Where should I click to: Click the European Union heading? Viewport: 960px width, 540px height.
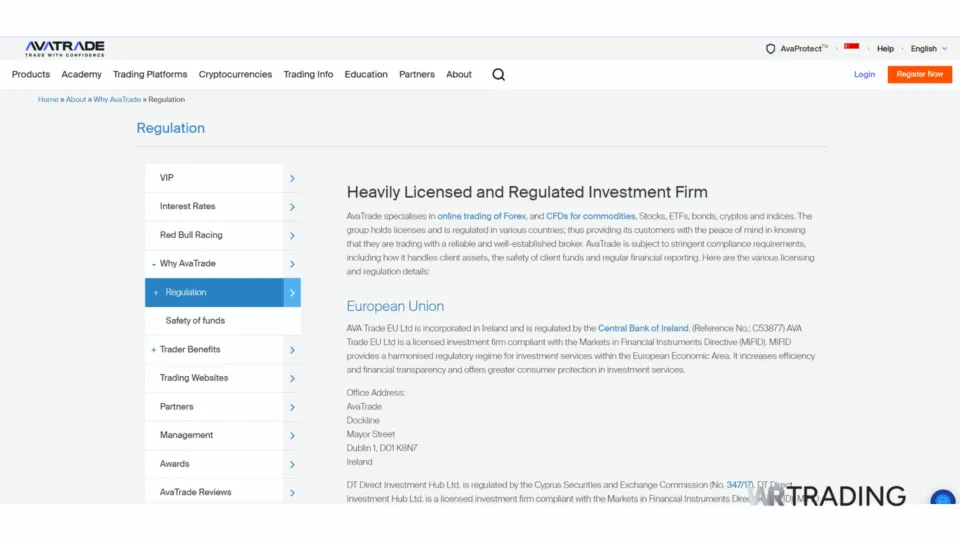[x=396, y=306]
